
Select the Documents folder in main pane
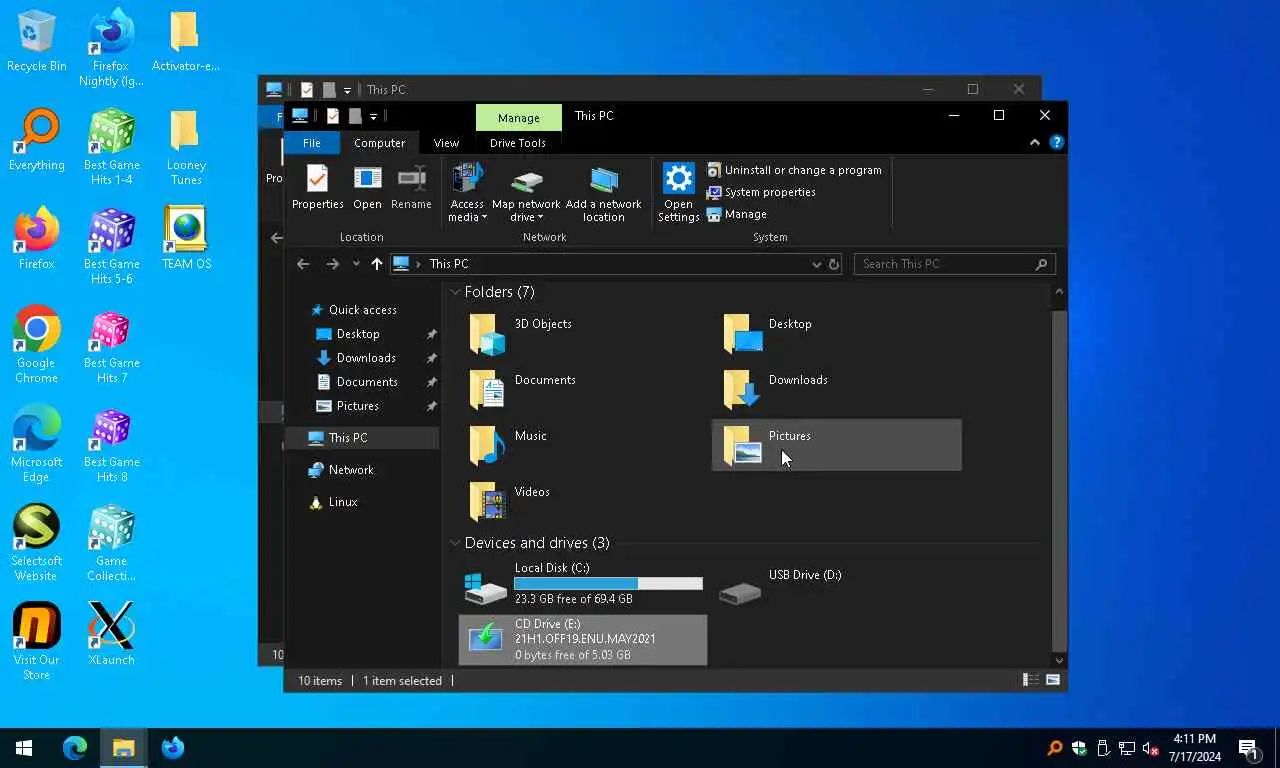pos(582,390)
